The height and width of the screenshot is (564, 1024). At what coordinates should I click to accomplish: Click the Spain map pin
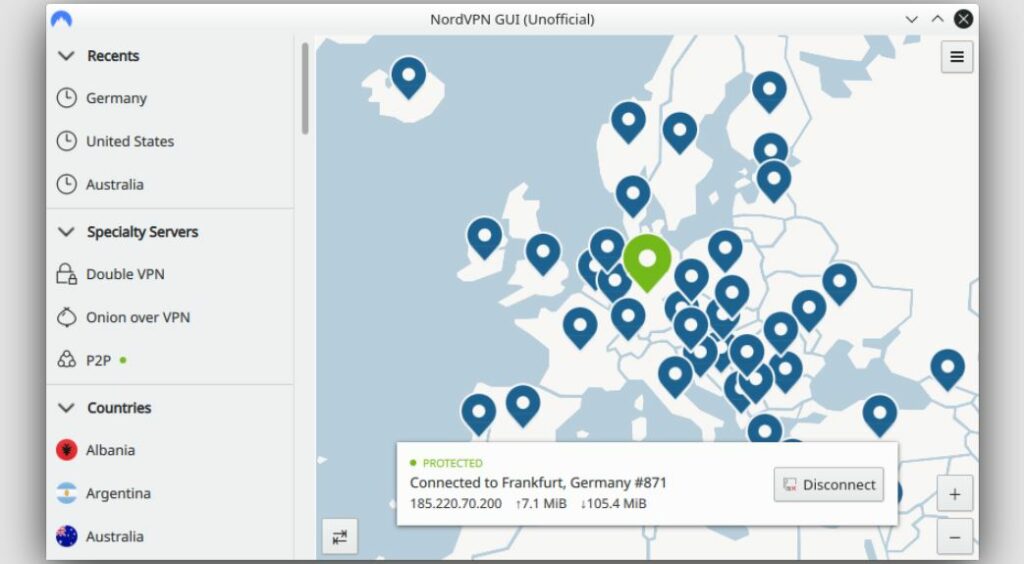coord(523,406)
